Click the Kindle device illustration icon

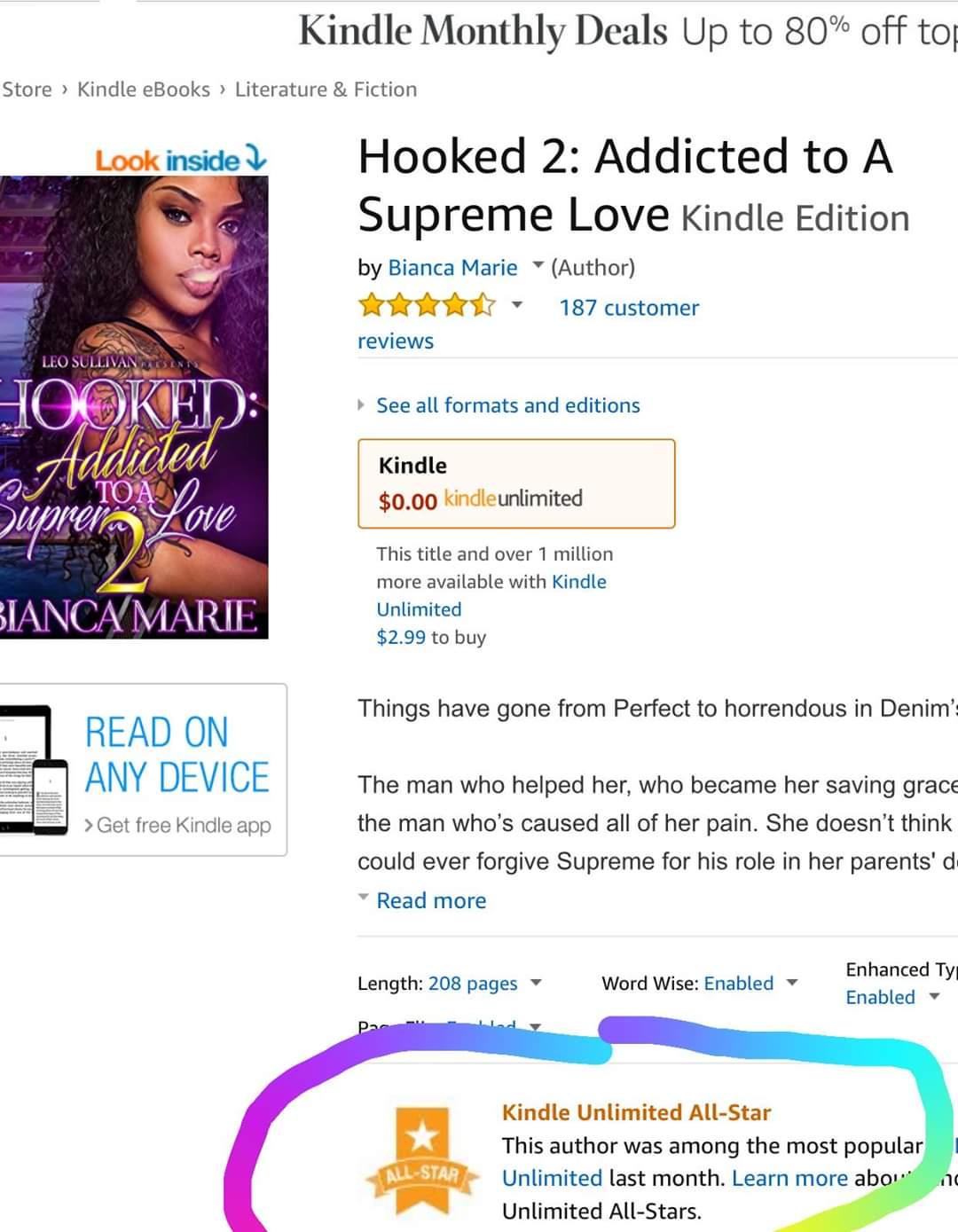pyautogui.click(x=35, y=771)
